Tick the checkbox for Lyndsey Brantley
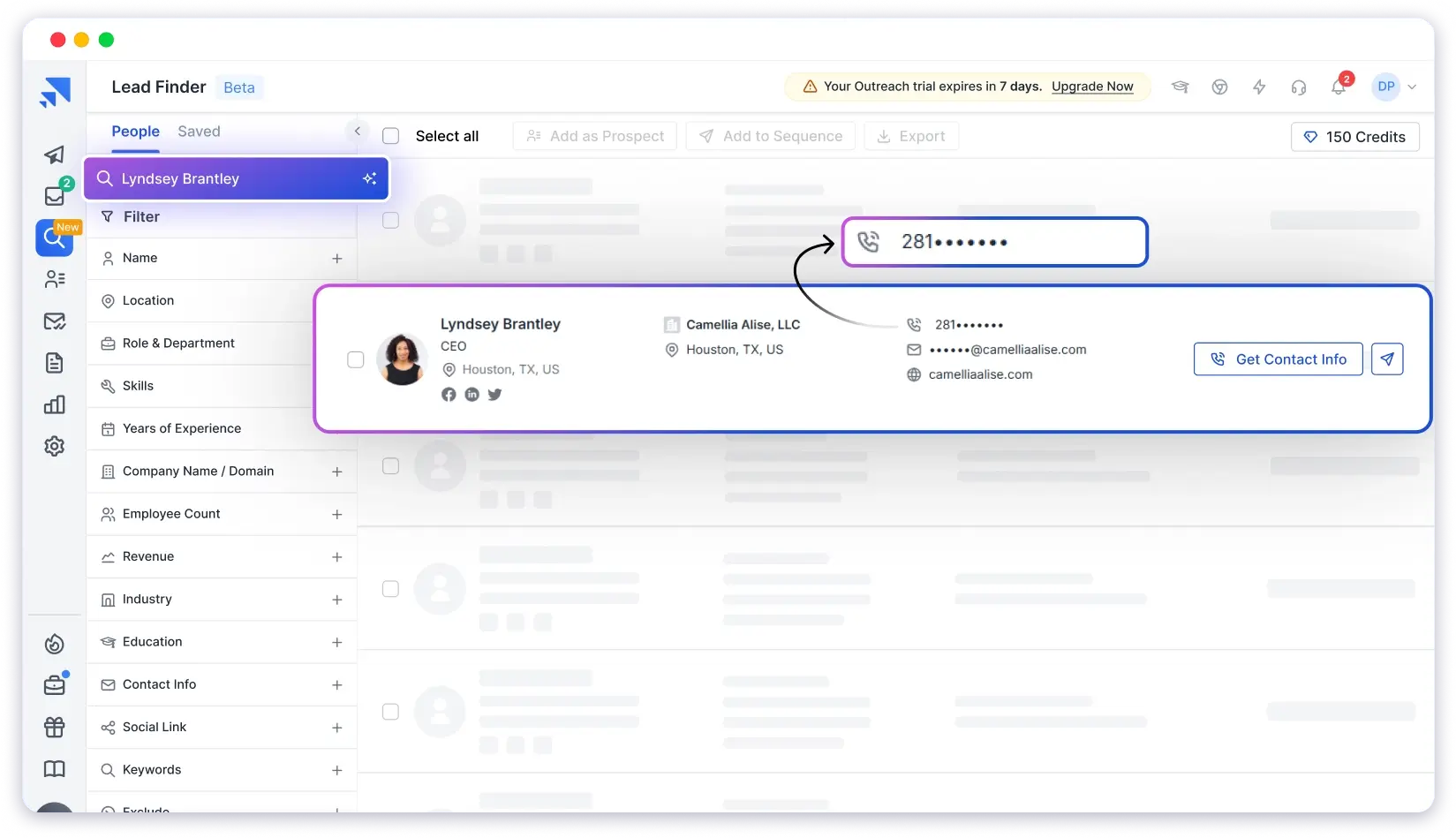1456x838 pixels. pos(356,359)
